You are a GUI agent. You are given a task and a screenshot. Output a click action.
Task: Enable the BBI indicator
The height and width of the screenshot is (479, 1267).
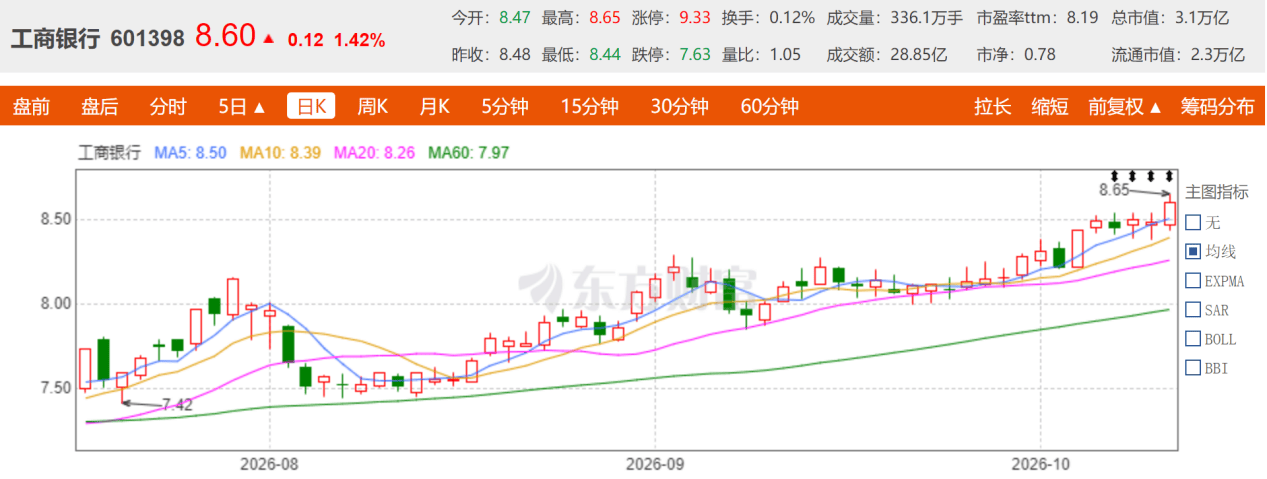click(x=1193, y=368)
